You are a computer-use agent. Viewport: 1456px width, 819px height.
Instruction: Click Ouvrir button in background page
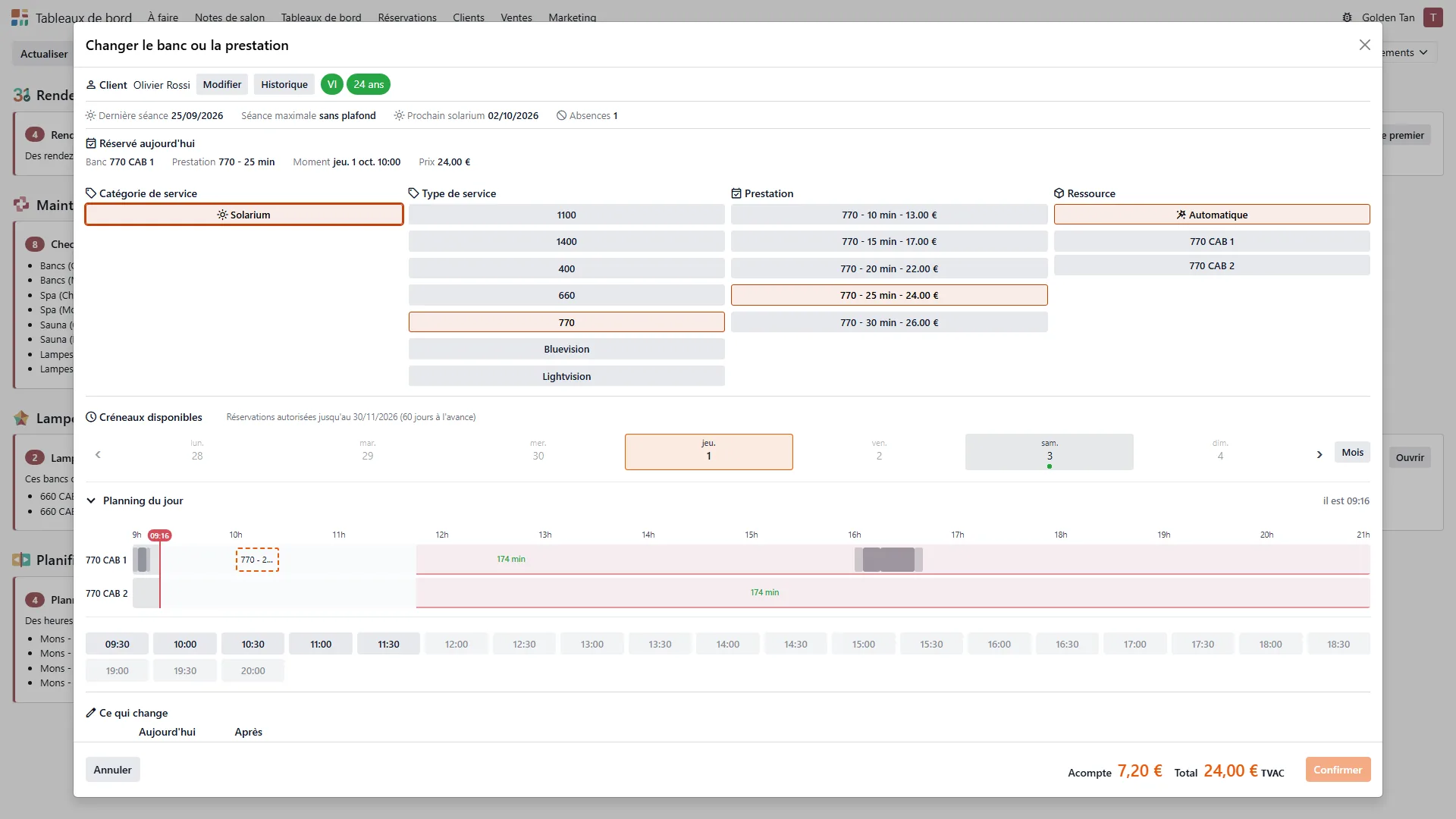point(1410,457)
